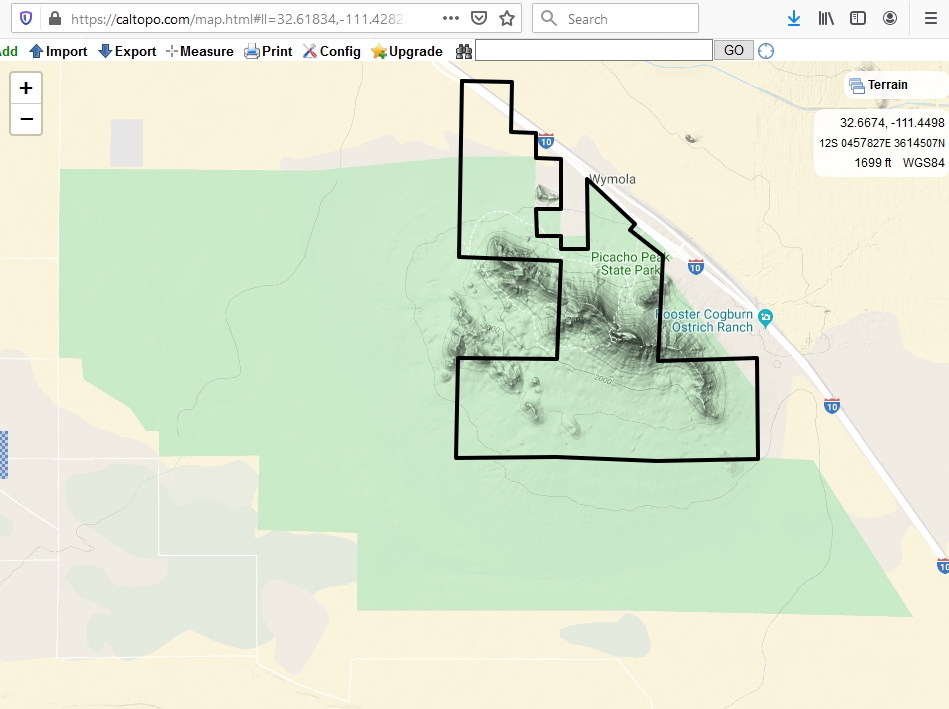Select the Measure tool menu
The image size is (949, 709).
199,51
